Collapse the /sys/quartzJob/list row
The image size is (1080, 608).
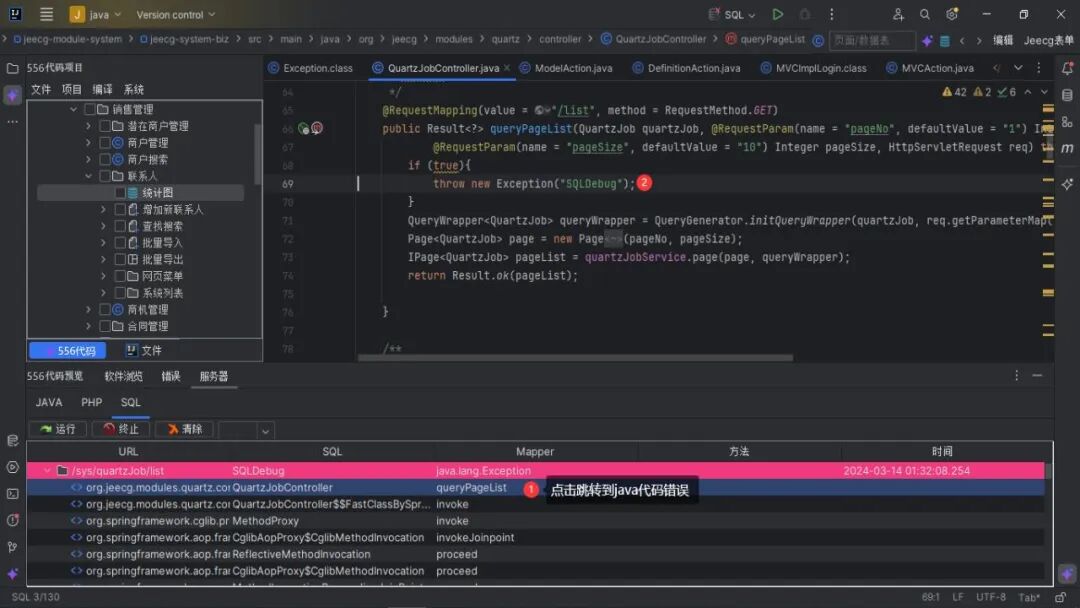(47, 470)
